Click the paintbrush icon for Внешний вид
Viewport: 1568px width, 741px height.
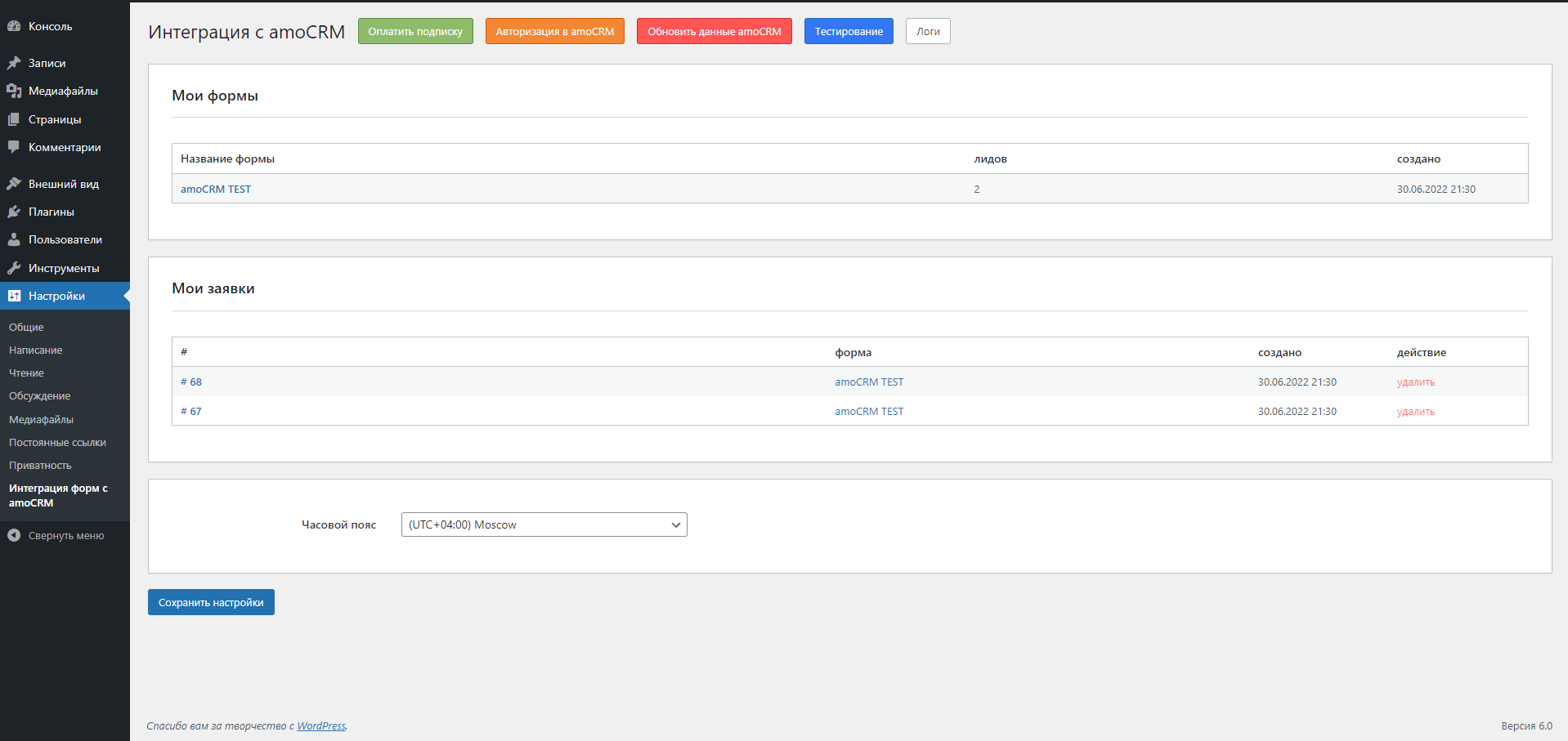14,184
